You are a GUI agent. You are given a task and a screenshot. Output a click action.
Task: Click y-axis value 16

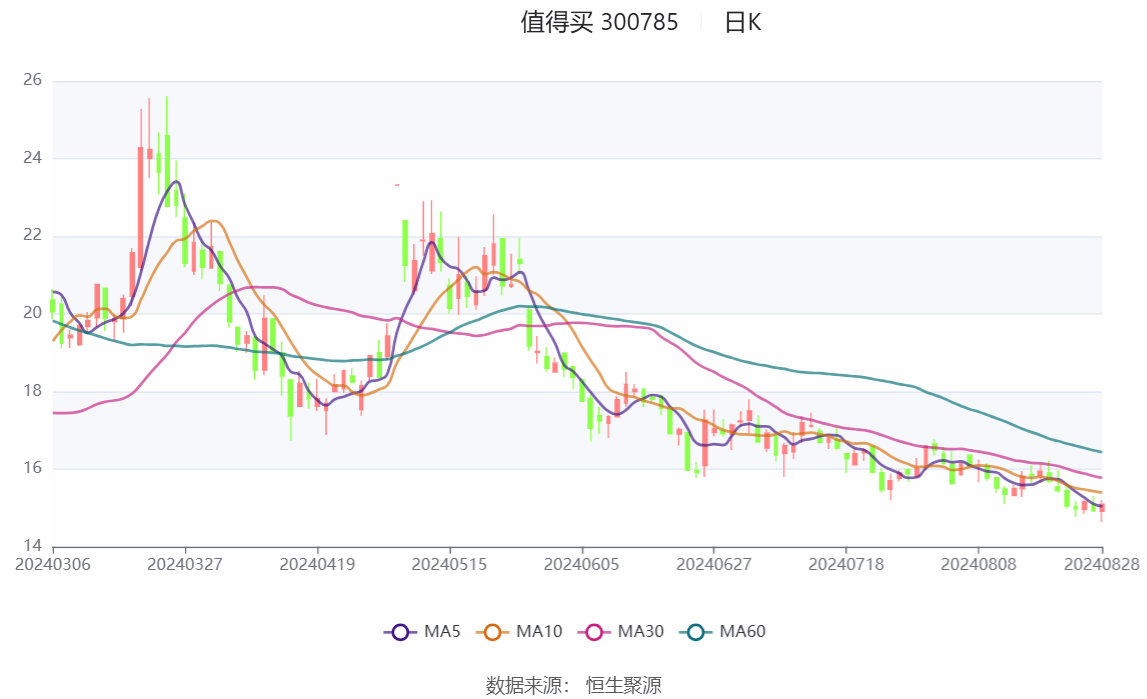(32, 468)
